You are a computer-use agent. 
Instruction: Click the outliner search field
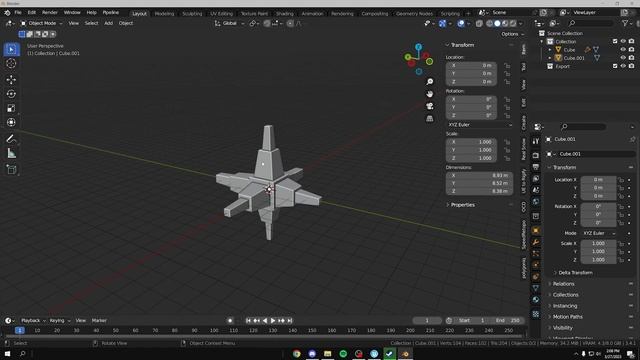(591, 24)
